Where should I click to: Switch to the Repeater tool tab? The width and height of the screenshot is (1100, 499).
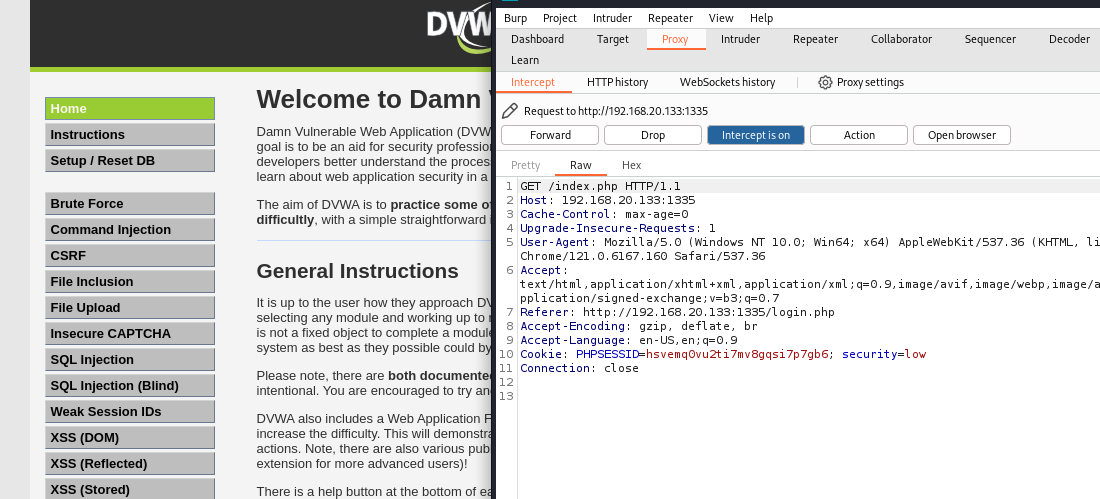click(x=815, y=39)
